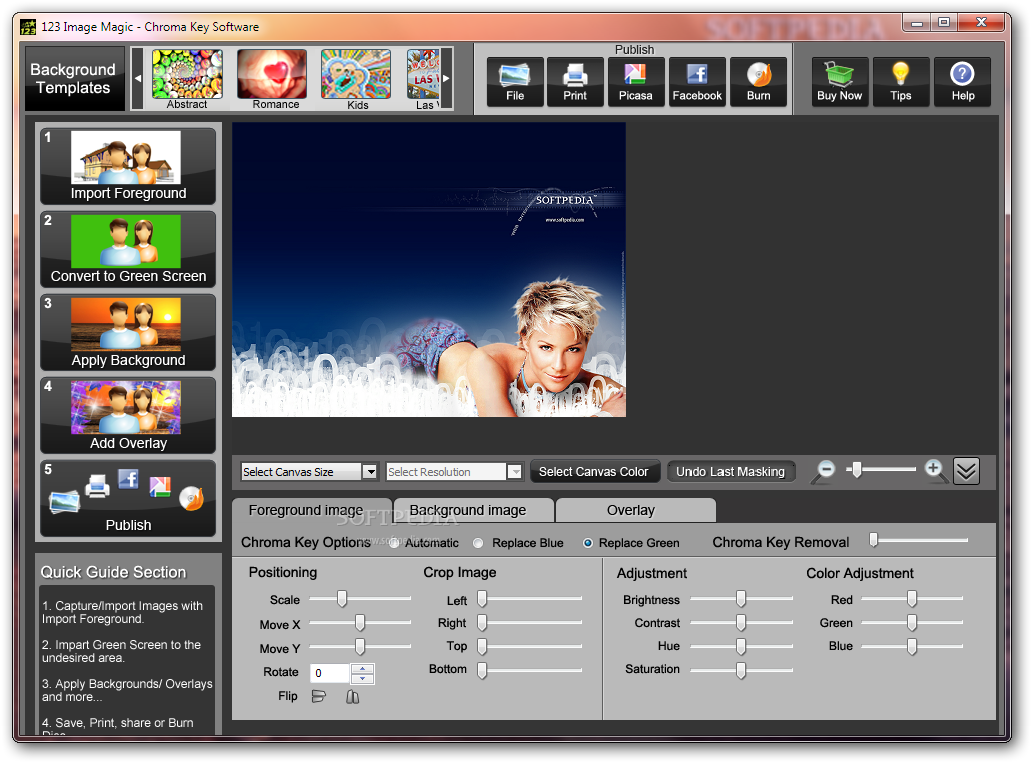Click the Contrast slider
The image size is (1032, 763).
pyautogui.click(x=741, y=622)
